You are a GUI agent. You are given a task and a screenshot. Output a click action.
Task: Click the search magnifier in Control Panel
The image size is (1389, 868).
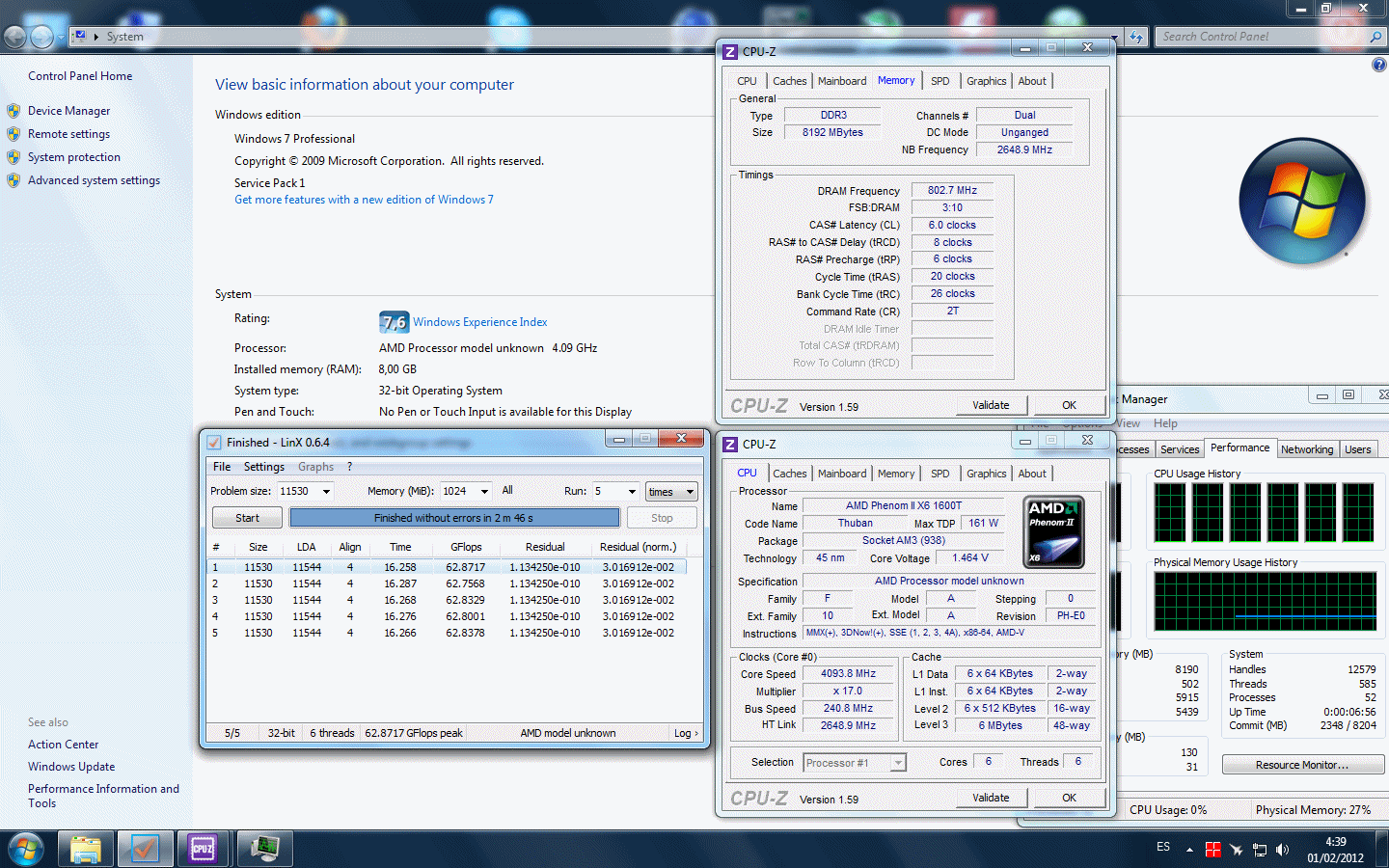click(x=1375, y=37)
